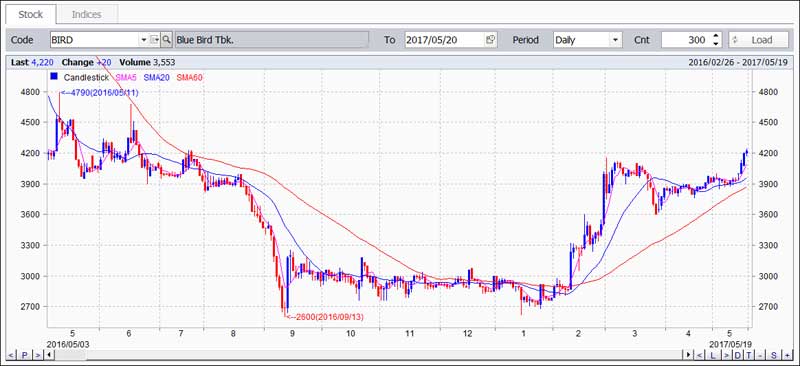The height and width of the screenshot is (366, 800).
Task: Click the minus button at the bottom right
Action: pos(760,355)
